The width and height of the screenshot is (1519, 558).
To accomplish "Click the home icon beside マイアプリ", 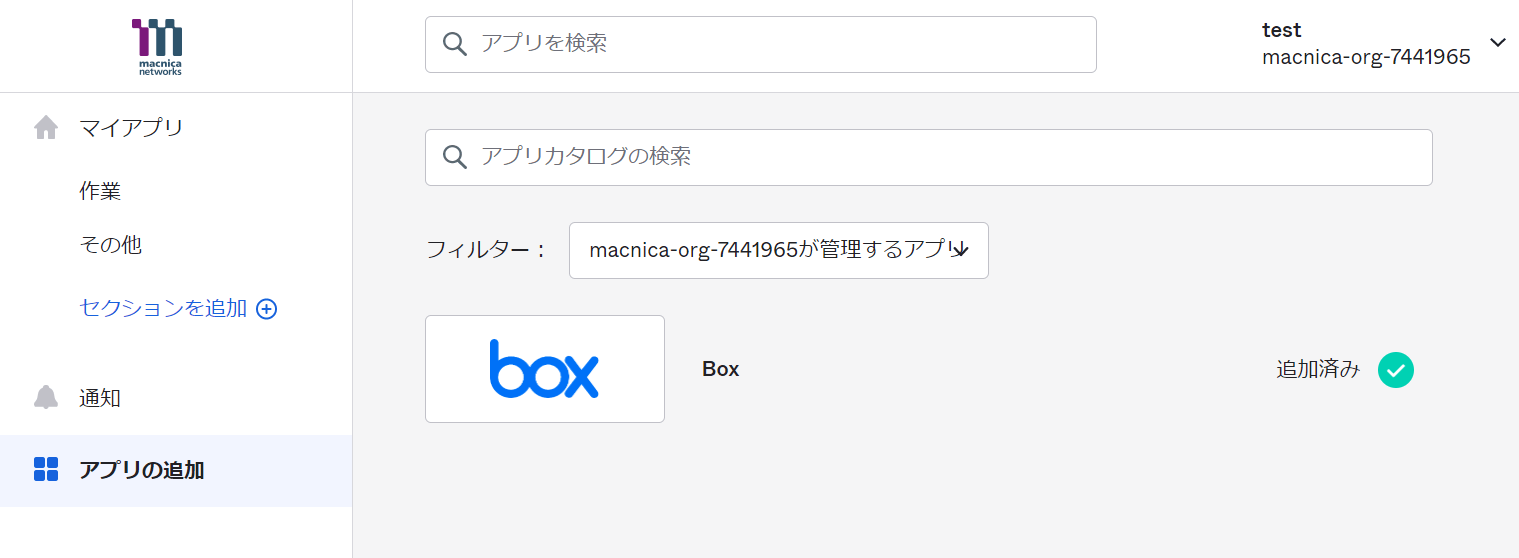I will coord(46,128).
